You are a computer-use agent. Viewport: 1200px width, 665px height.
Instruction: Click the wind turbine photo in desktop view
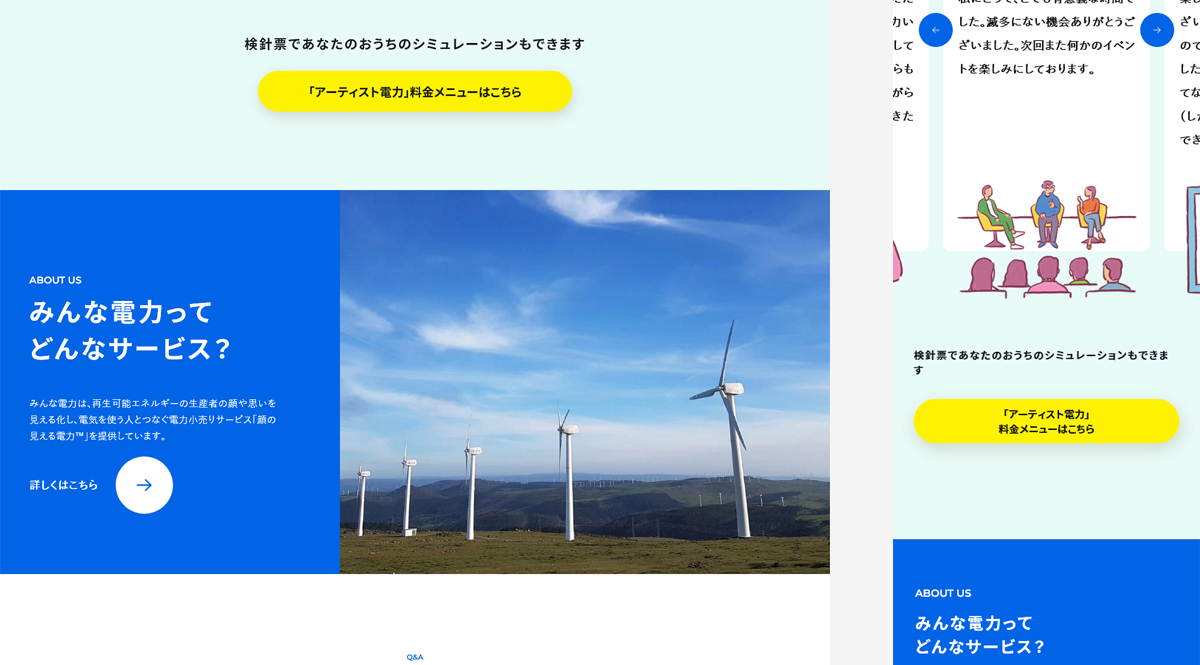tap(585, 382)
